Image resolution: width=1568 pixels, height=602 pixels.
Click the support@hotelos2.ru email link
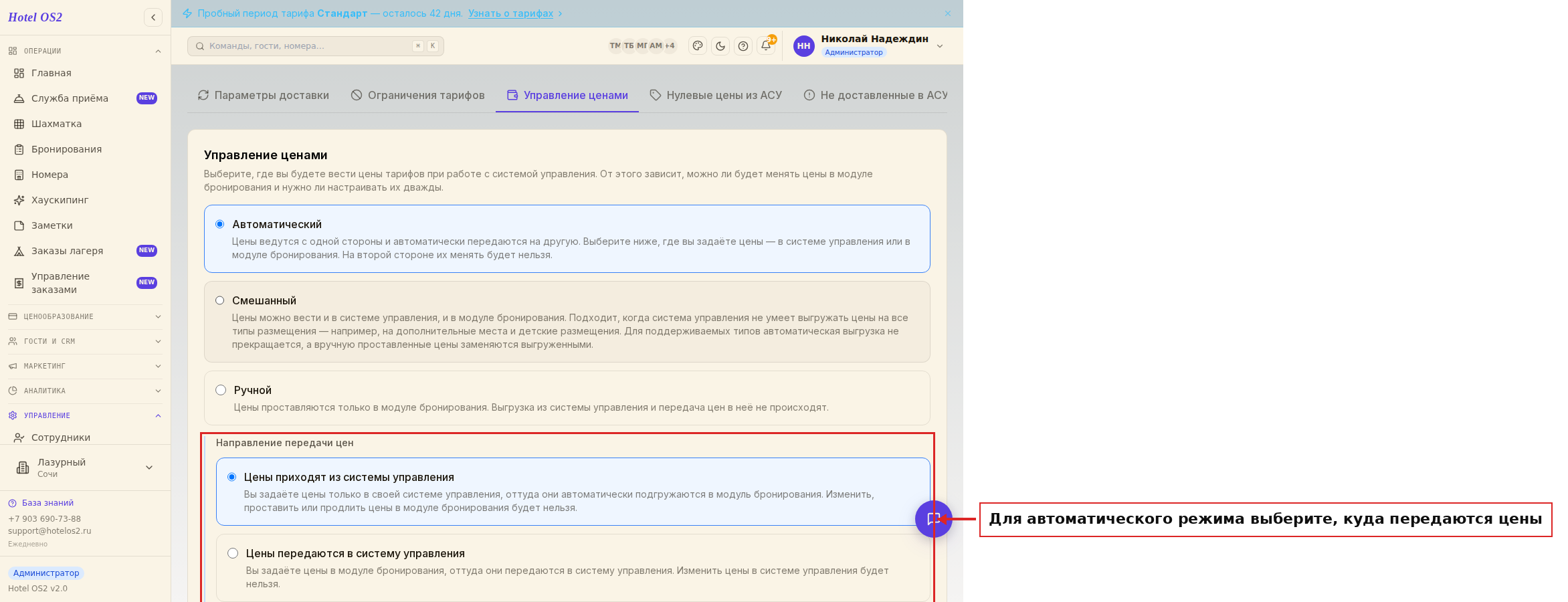coord(50,531)
